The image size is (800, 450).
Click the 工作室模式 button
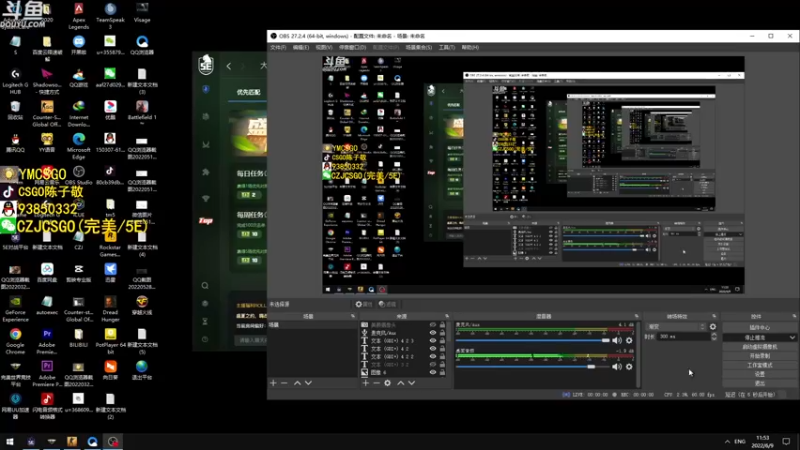tap(760, 365)
